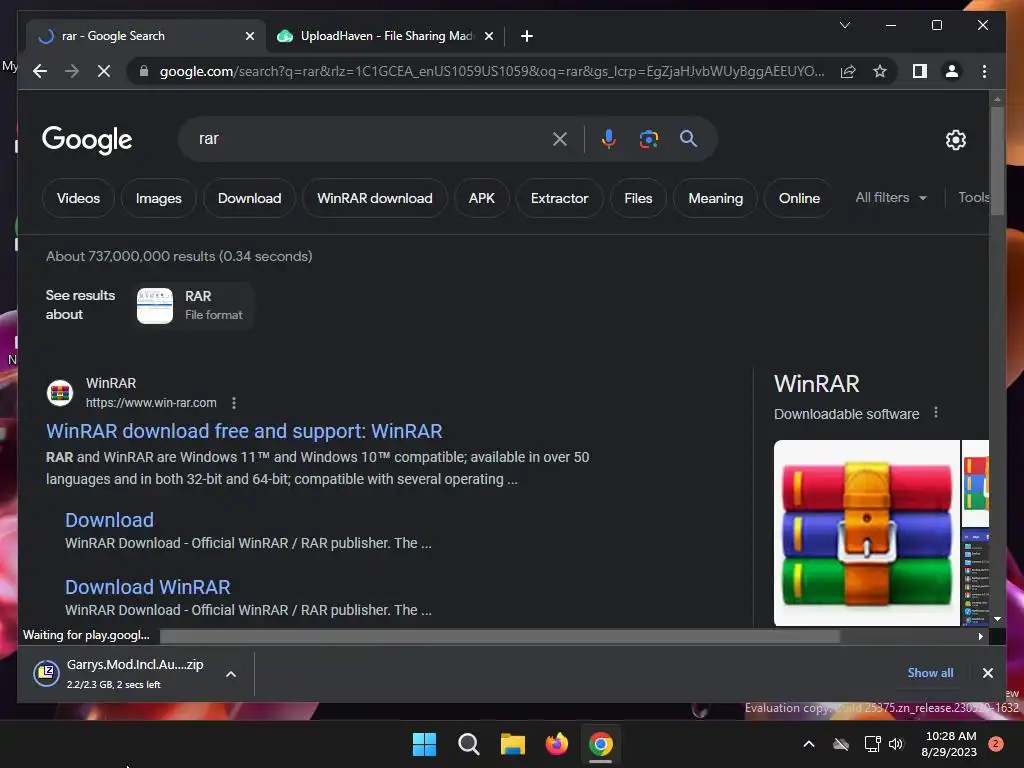Screen dimensions: 1024x768
Task: Show hidden system tray icons
Action: coord(808,744)
